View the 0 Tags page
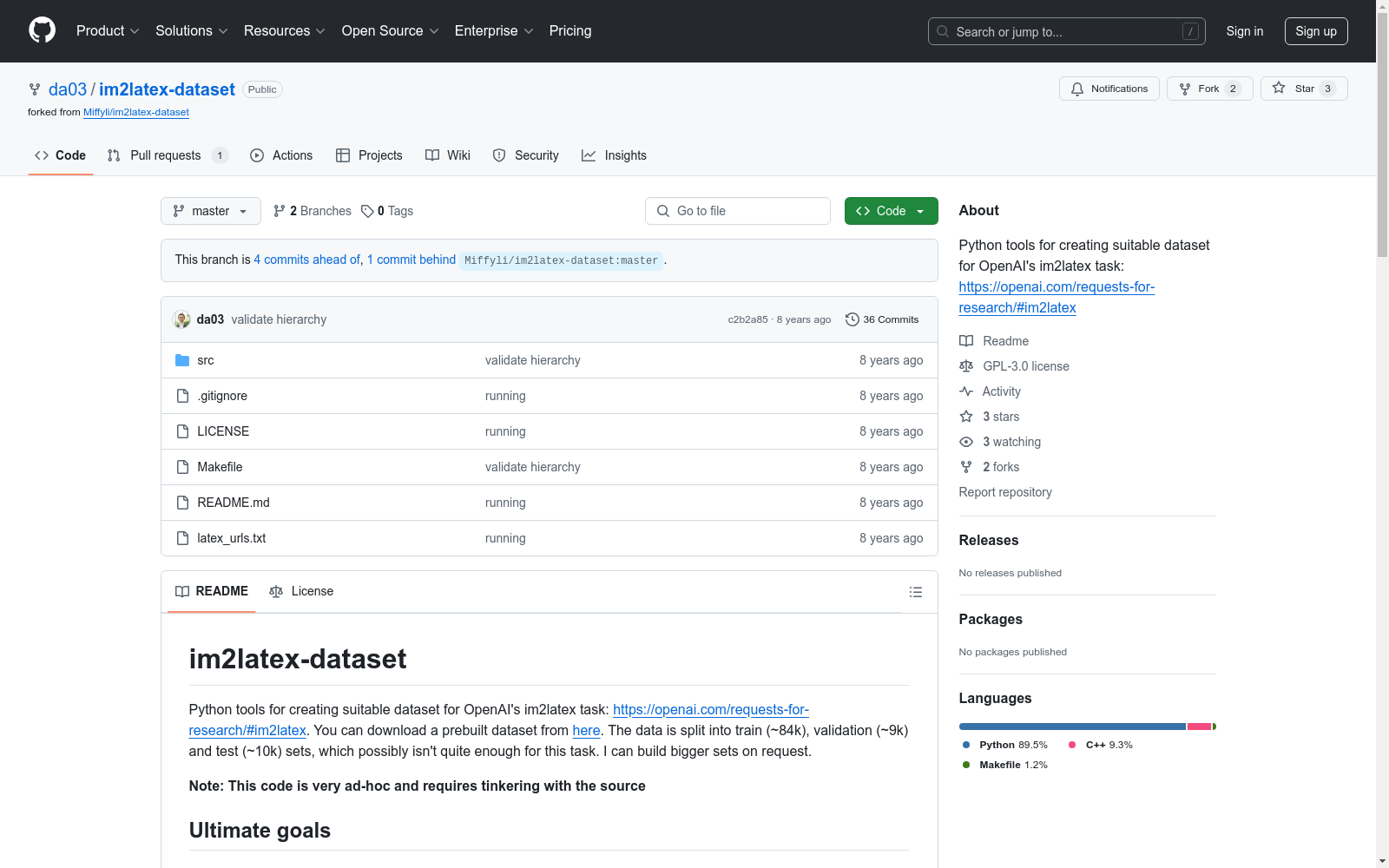1389x868 pixels. coord(387,211)
